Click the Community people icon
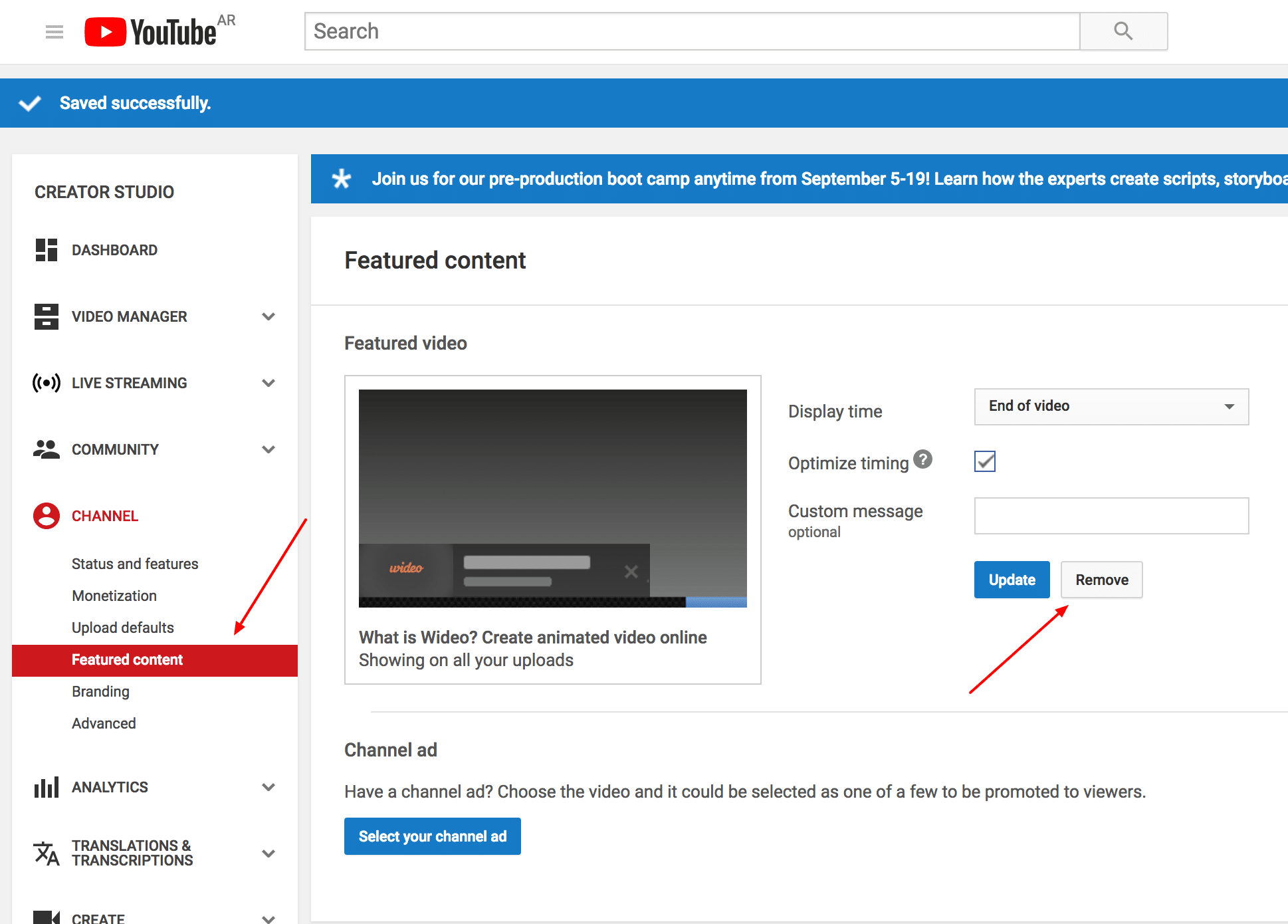 (x=47, y=449)
